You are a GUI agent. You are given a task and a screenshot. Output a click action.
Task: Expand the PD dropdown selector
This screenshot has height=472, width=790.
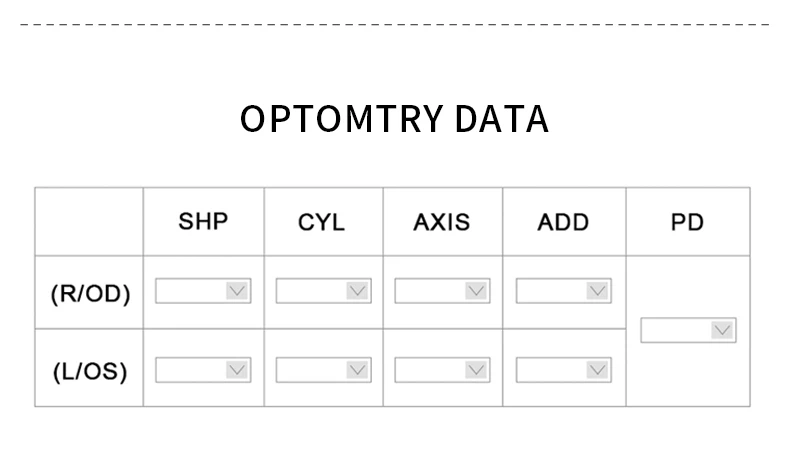tap(688, 330)
